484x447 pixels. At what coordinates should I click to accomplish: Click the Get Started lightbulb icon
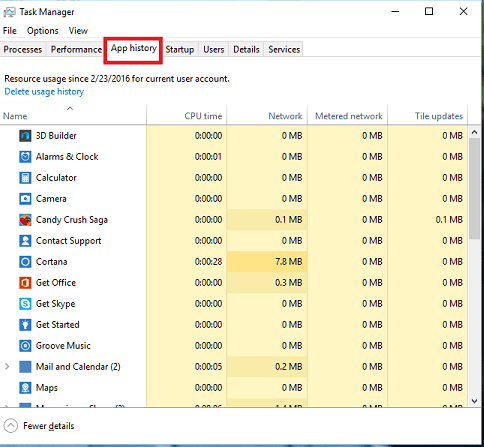pyautogui.click(x=25, y=325)
